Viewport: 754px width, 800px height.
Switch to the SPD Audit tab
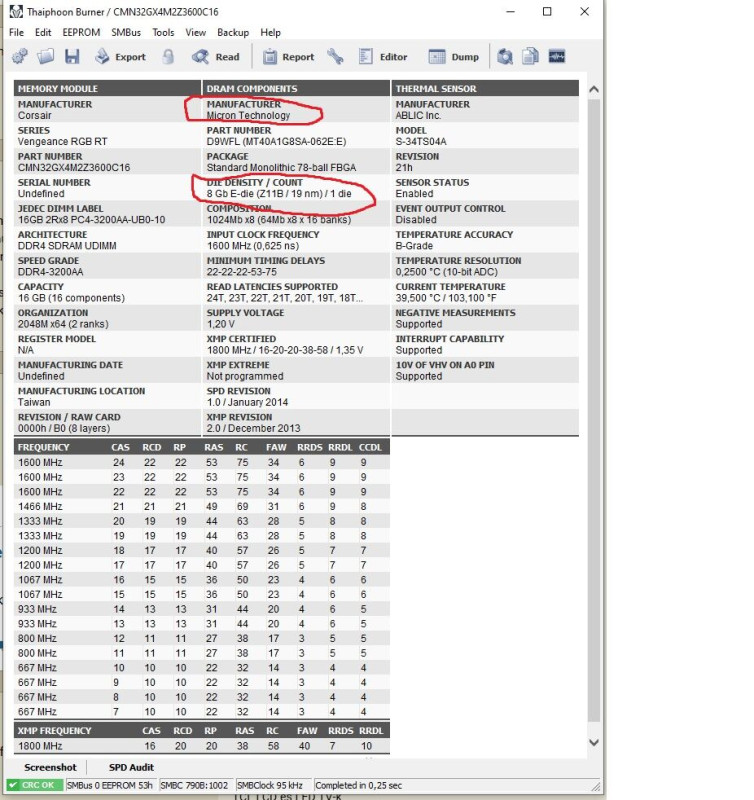tap(131, 767)
